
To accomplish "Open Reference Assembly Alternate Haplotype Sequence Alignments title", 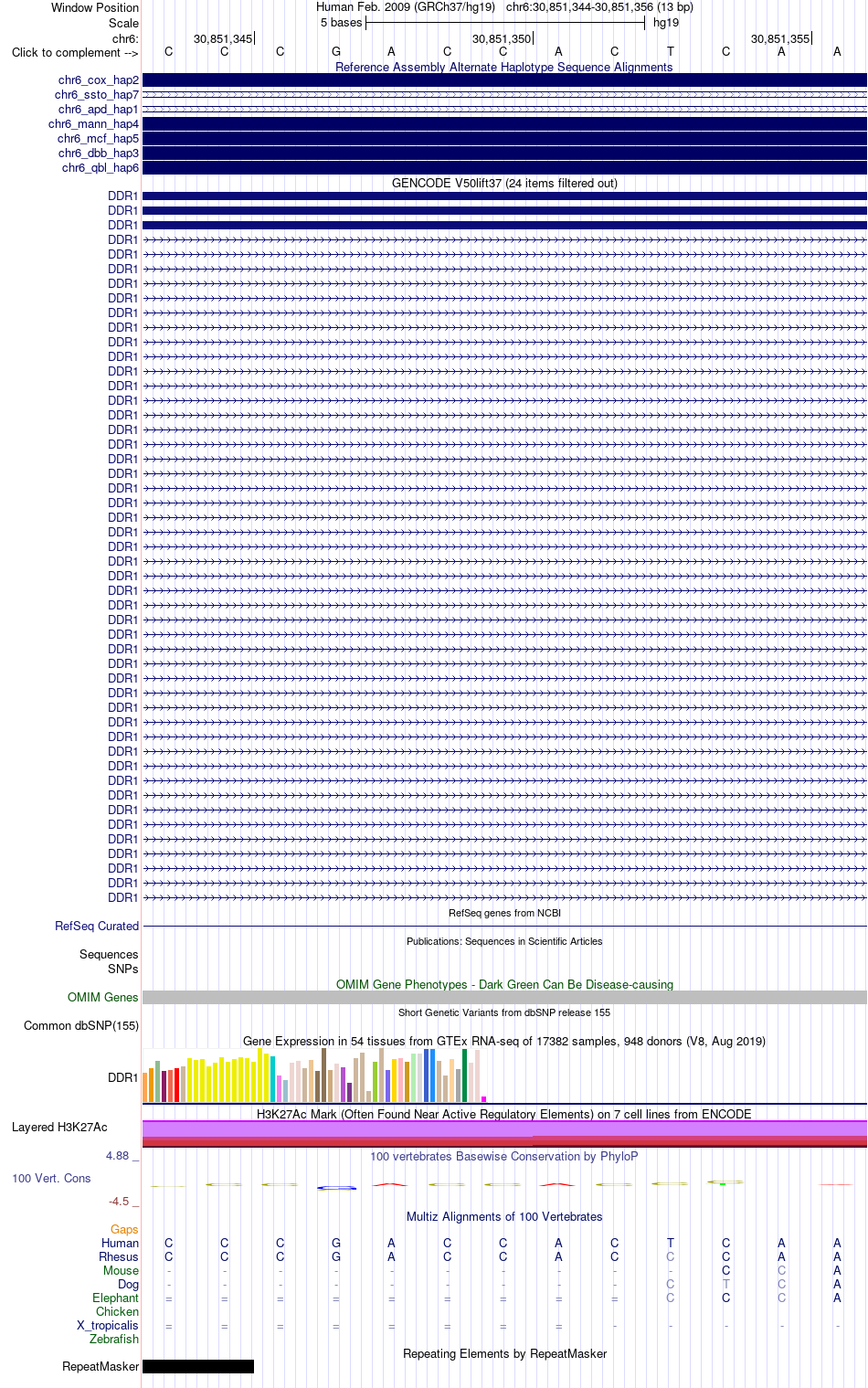I will (504, 67).
